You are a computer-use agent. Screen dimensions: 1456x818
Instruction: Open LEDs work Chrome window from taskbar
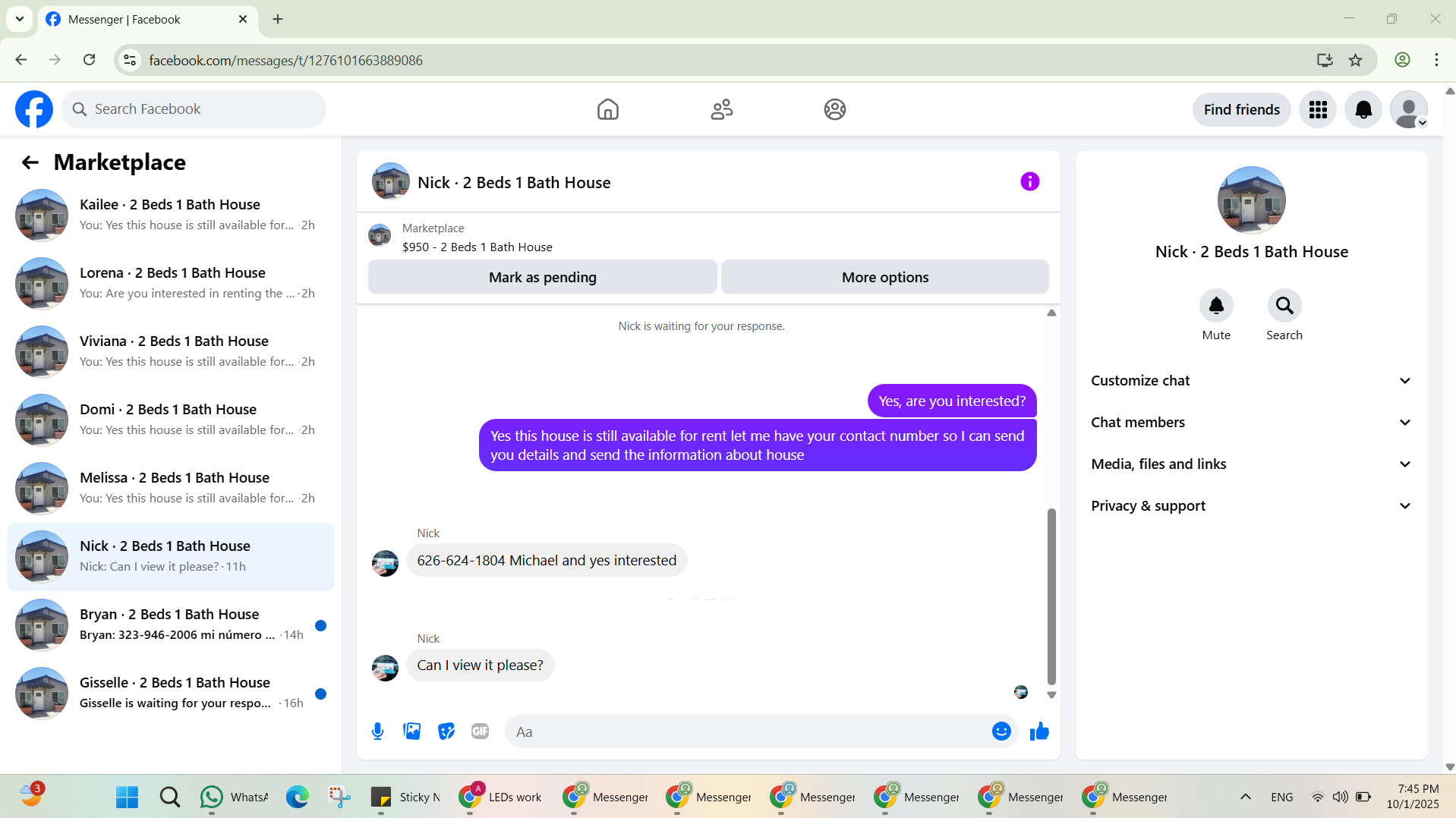coord(500,797)
